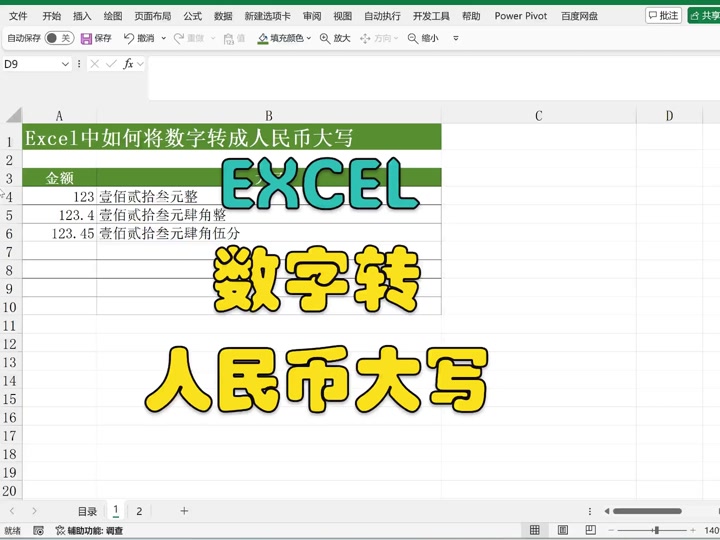Open the 百度网盘 tab

(x=579, y=16)
